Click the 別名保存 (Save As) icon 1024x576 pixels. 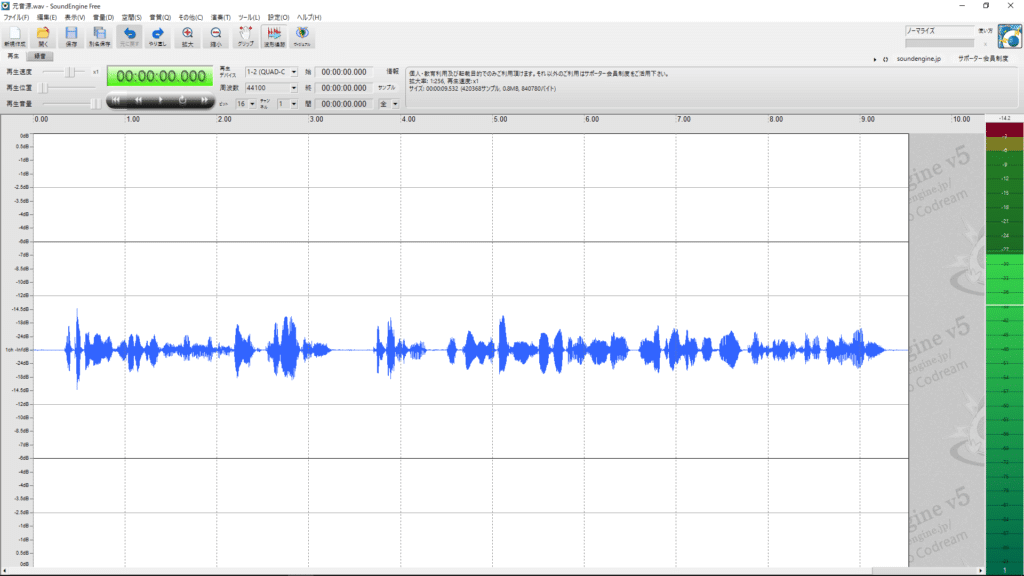coord(100,37)
